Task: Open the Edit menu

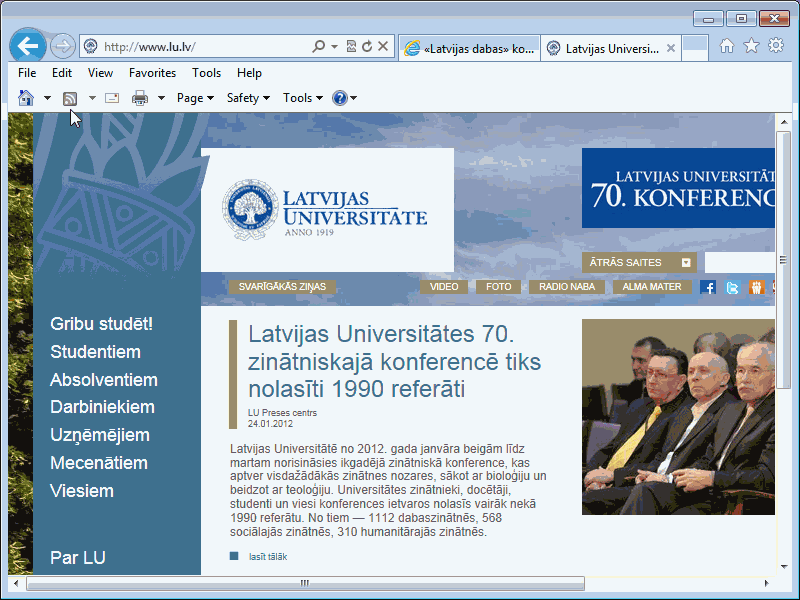Action: [62, 73]
